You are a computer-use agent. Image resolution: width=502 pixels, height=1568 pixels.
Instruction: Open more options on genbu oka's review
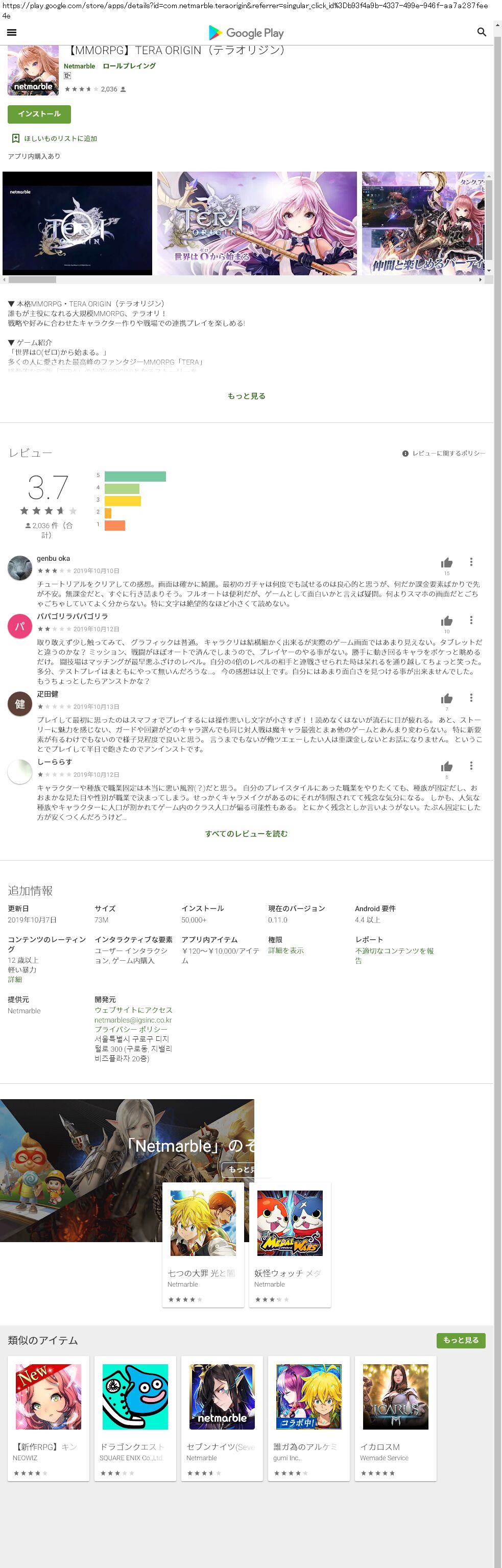(471, 562)
